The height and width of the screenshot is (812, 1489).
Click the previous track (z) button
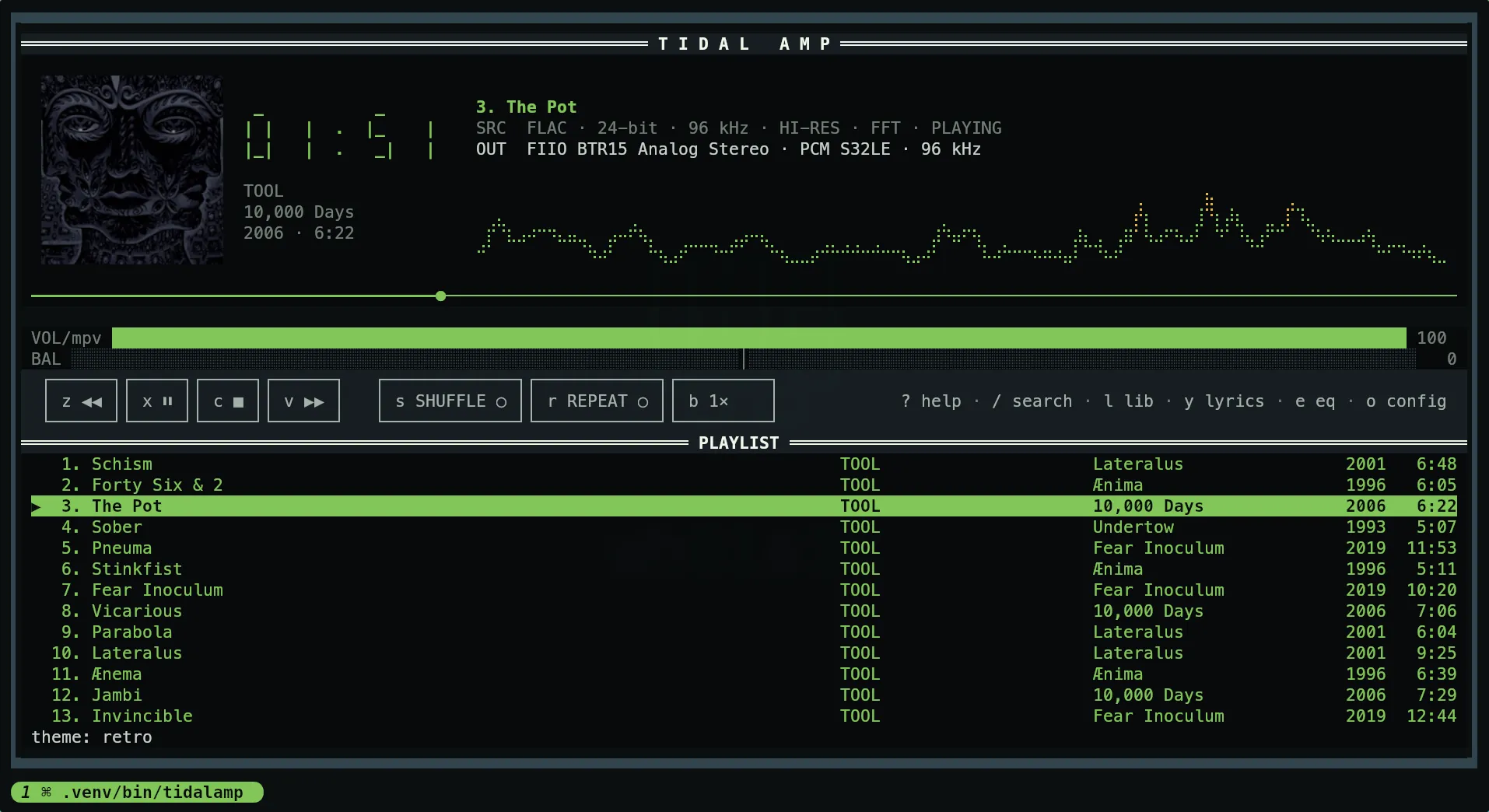click(x=81, y=401)
